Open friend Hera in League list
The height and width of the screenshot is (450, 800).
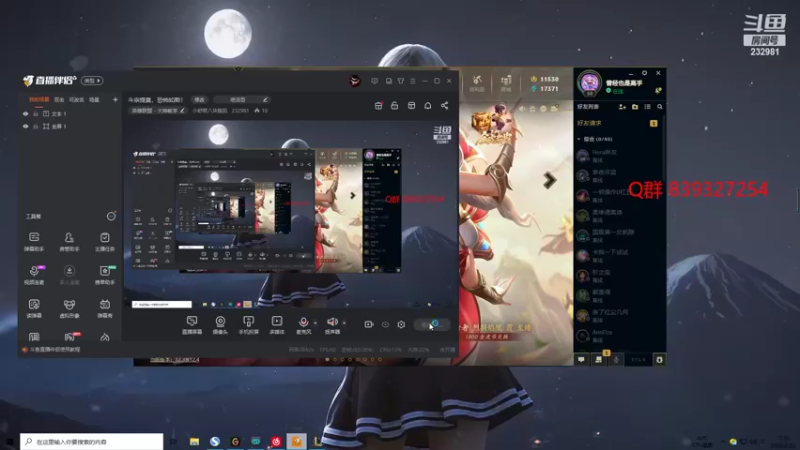[618, 156]
